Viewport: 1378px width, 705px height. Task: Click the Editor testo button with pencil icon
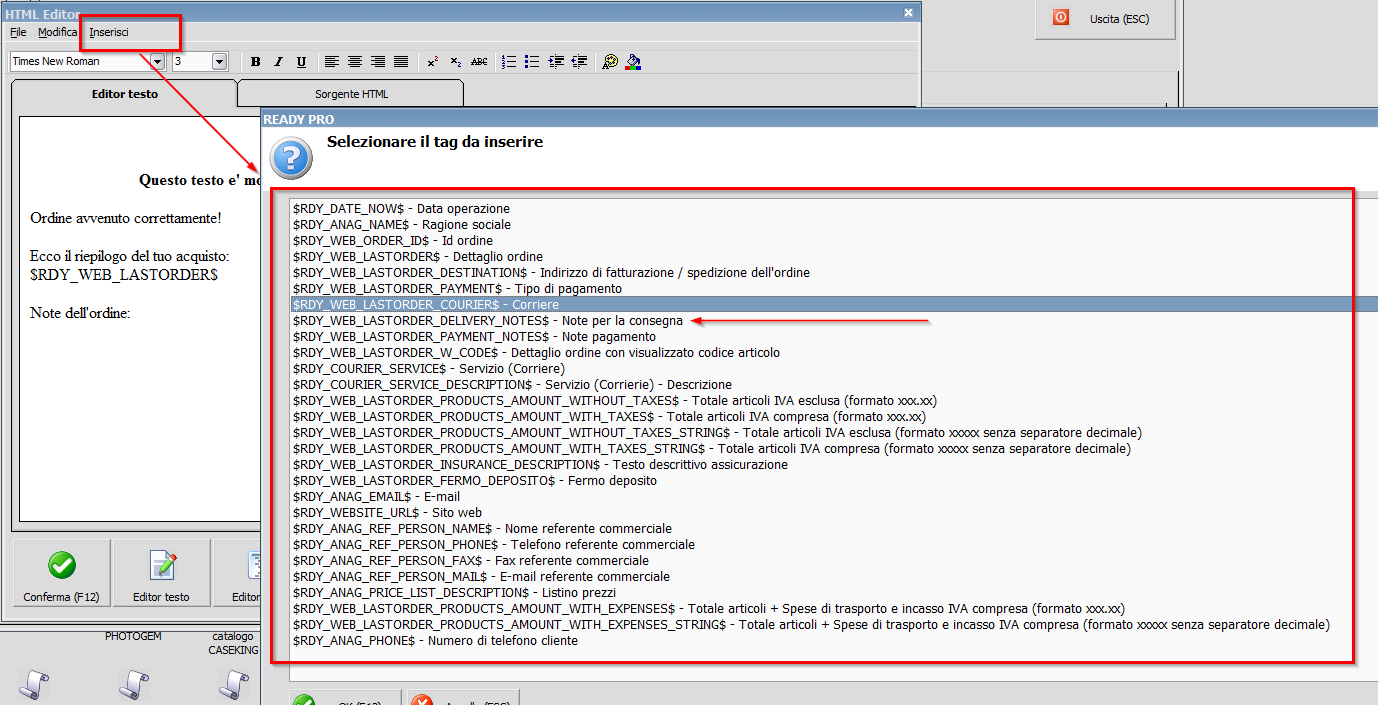click(161, 575)
